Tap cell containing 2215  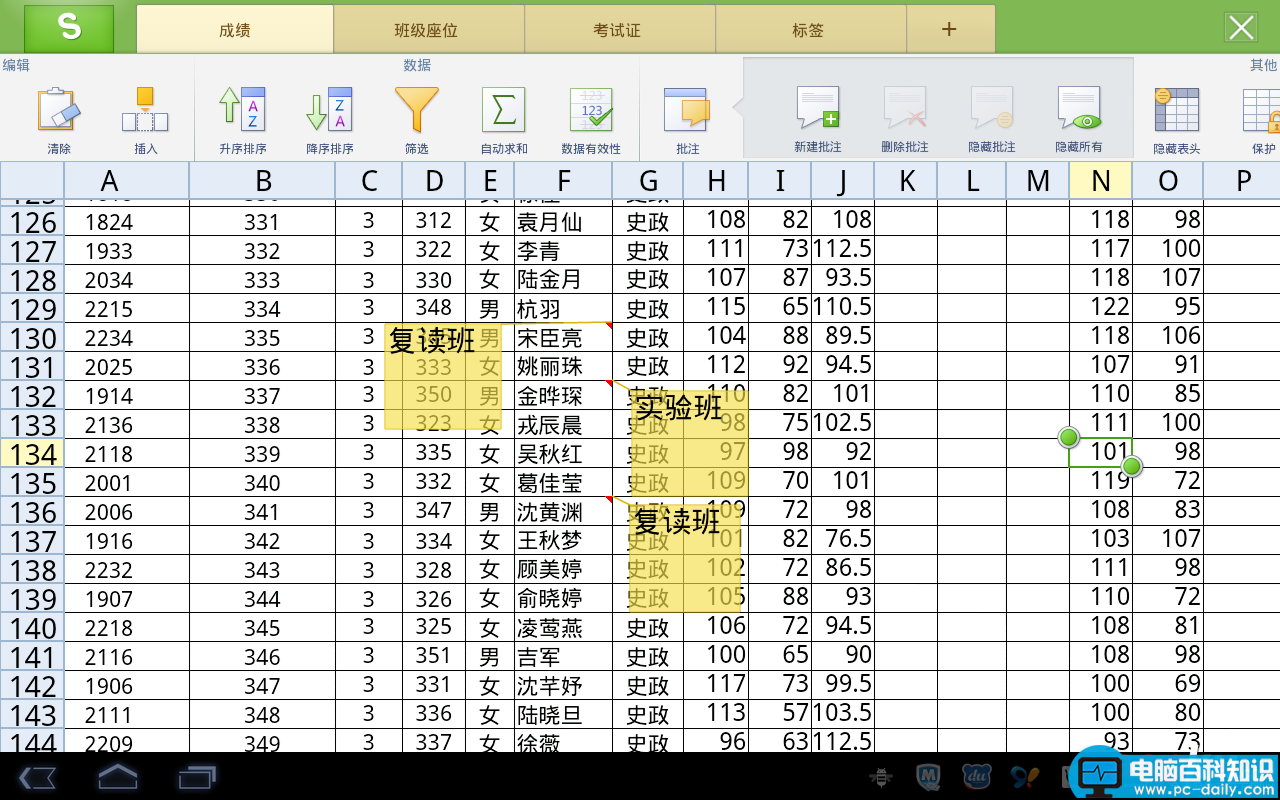click(x=126, y=308)
